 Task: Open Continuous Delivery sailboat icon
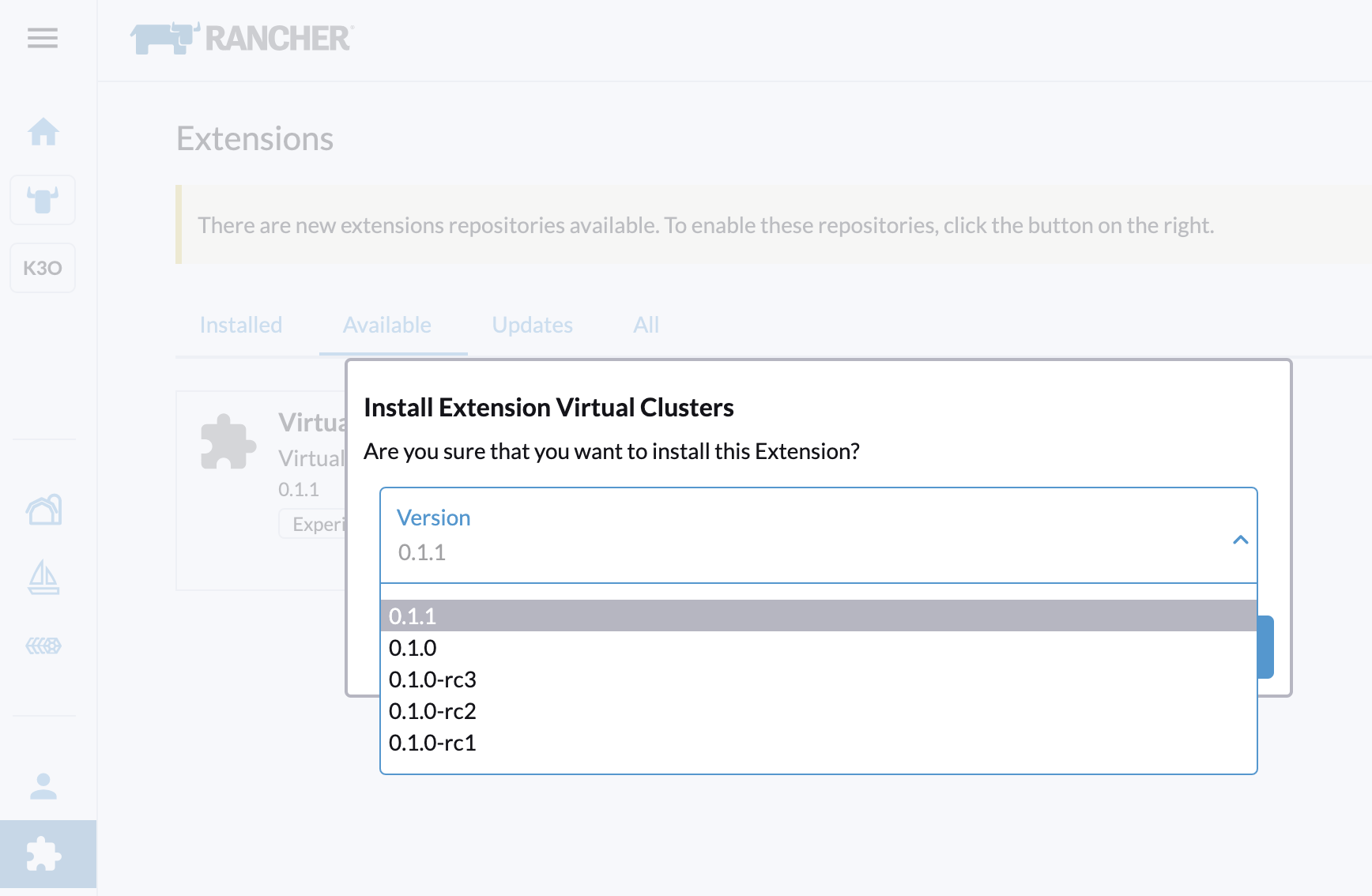point(43,578)
